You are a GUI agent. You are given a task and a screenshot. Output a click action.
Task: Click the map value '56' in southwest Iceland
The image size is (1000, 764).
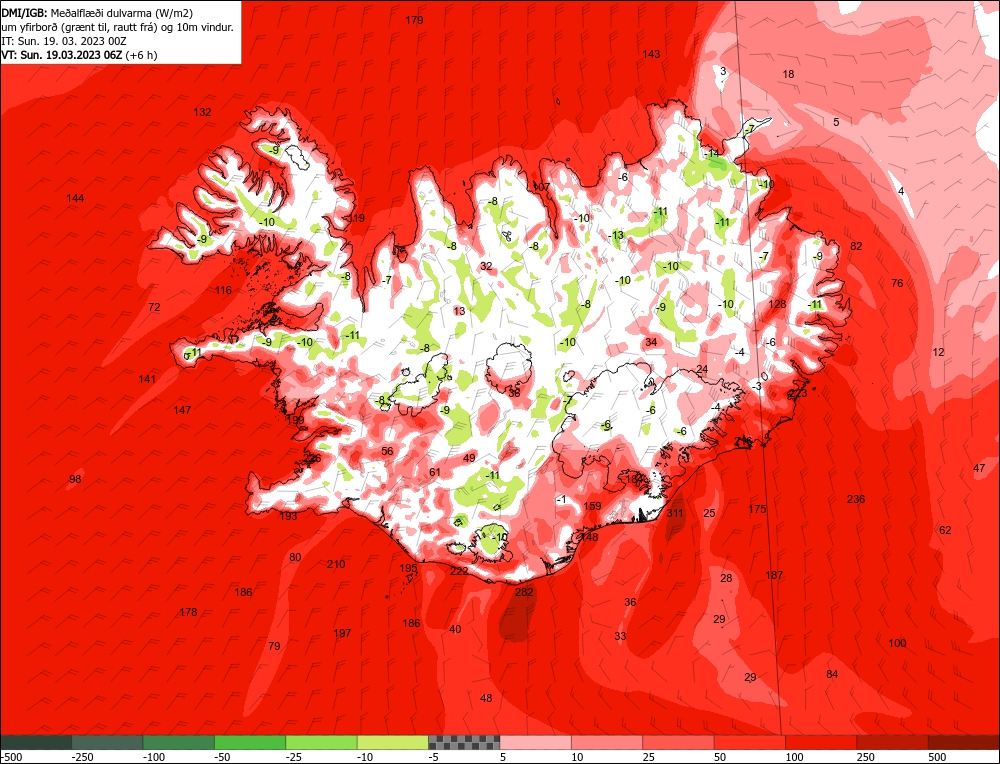tap(387, 452)
